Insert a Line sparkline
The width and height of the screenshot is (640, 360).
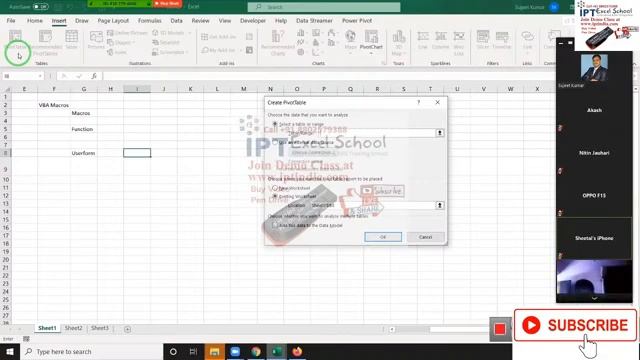[422, 40]
